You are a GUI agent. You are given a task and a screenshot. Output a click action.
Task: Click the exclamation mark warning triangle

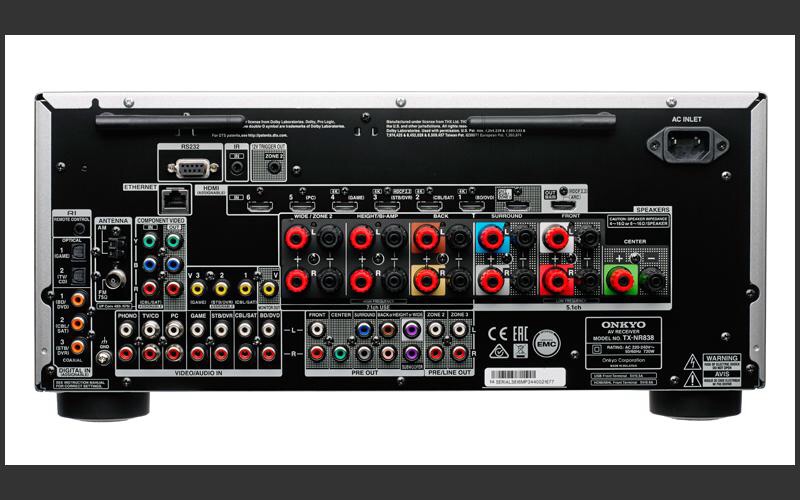692,379
